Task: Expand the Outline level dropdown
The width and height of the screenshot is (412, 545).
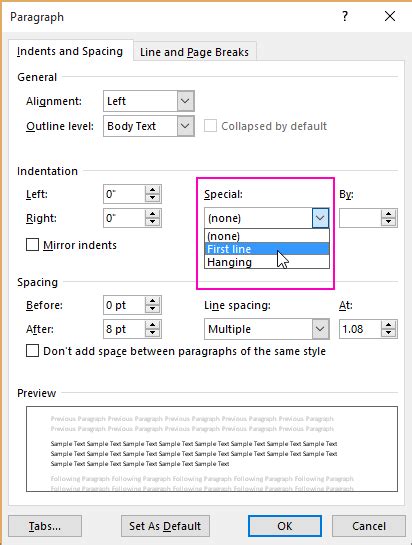Action: [185, 126]
